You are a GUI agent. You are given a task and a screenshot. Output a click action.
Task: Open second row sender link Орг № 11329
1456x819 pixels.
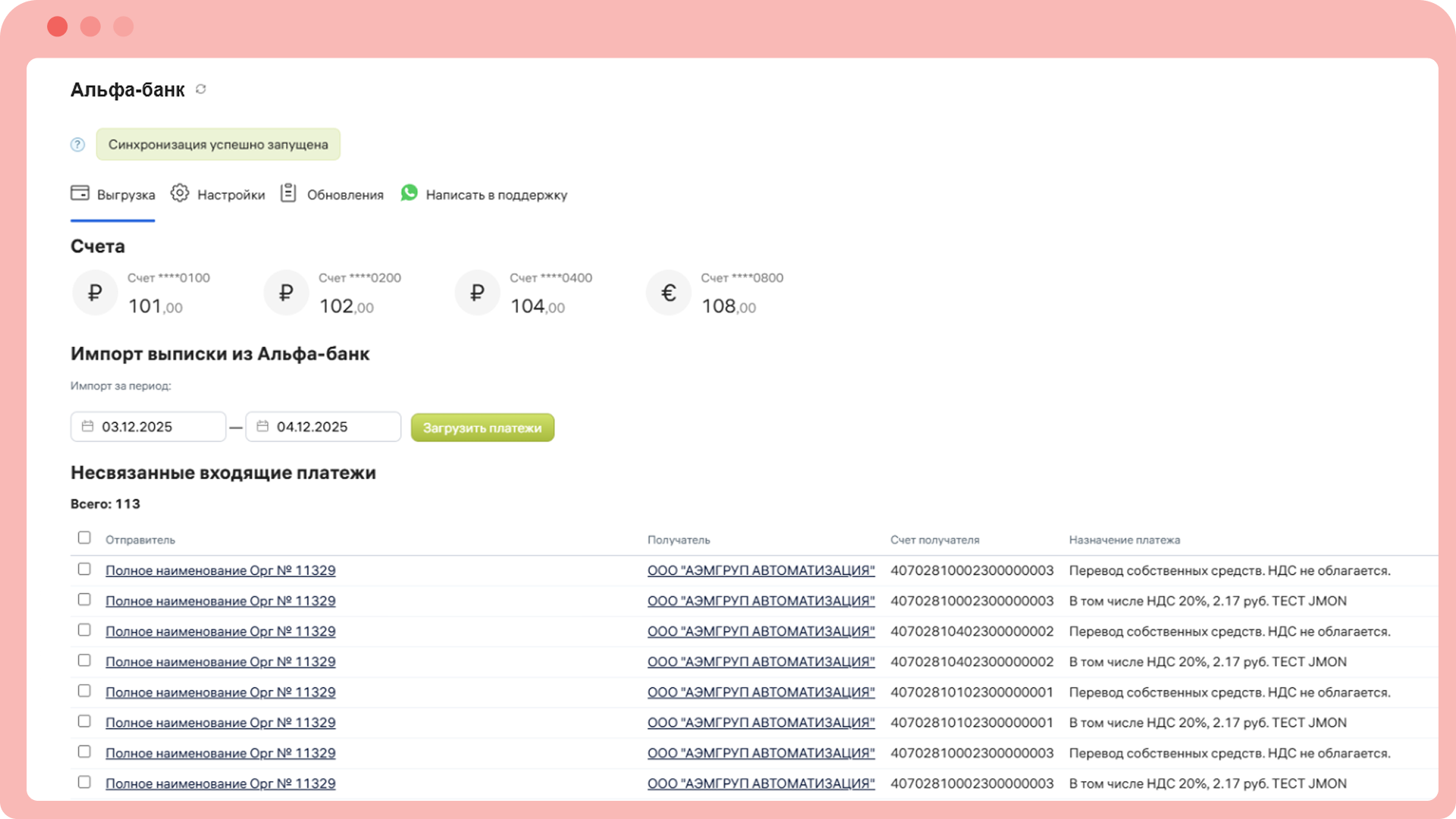[220, 601]
